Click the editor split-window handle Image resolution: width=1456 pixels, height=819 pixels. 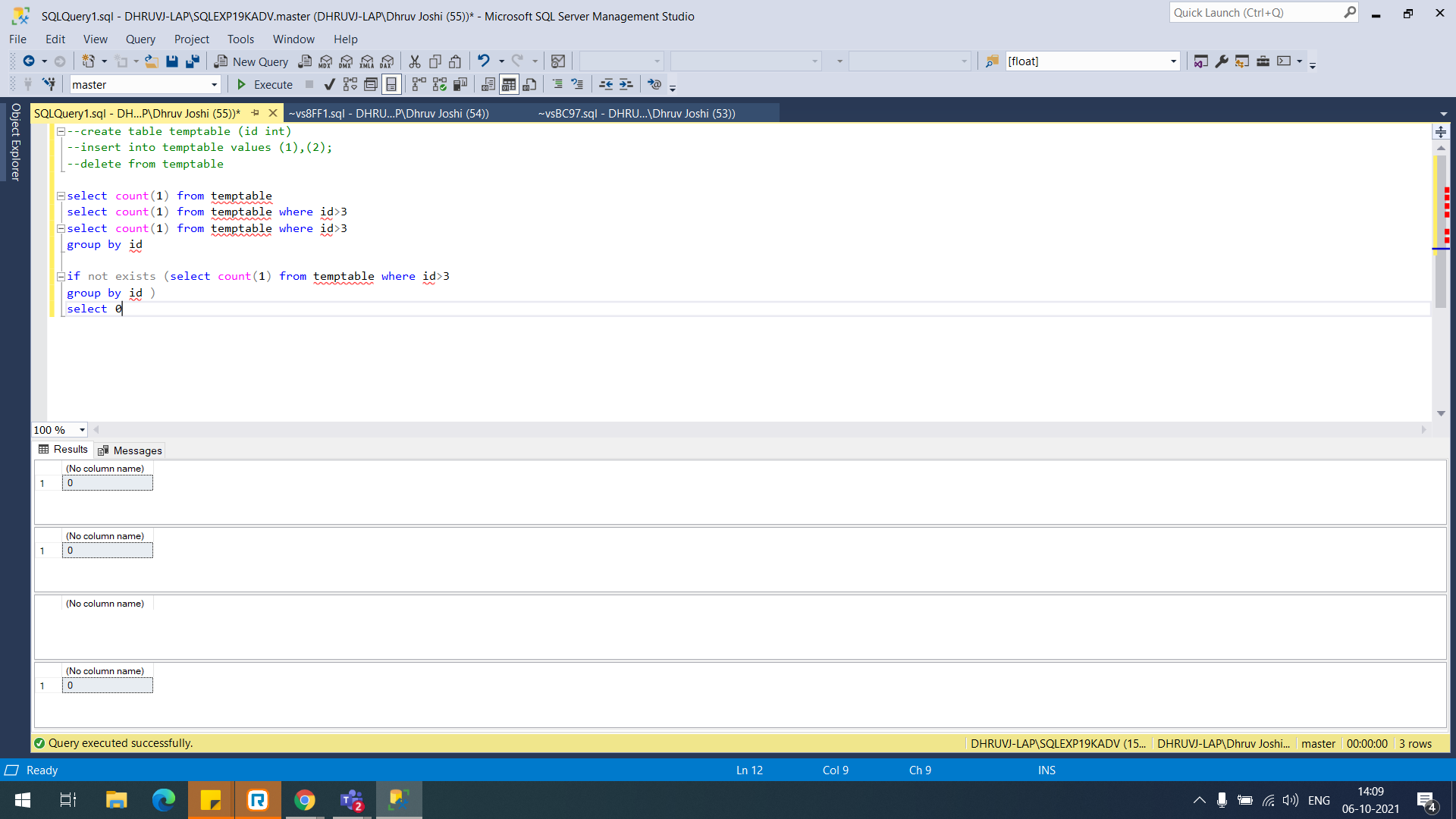pyautogui.click(x=1441, y=132)
